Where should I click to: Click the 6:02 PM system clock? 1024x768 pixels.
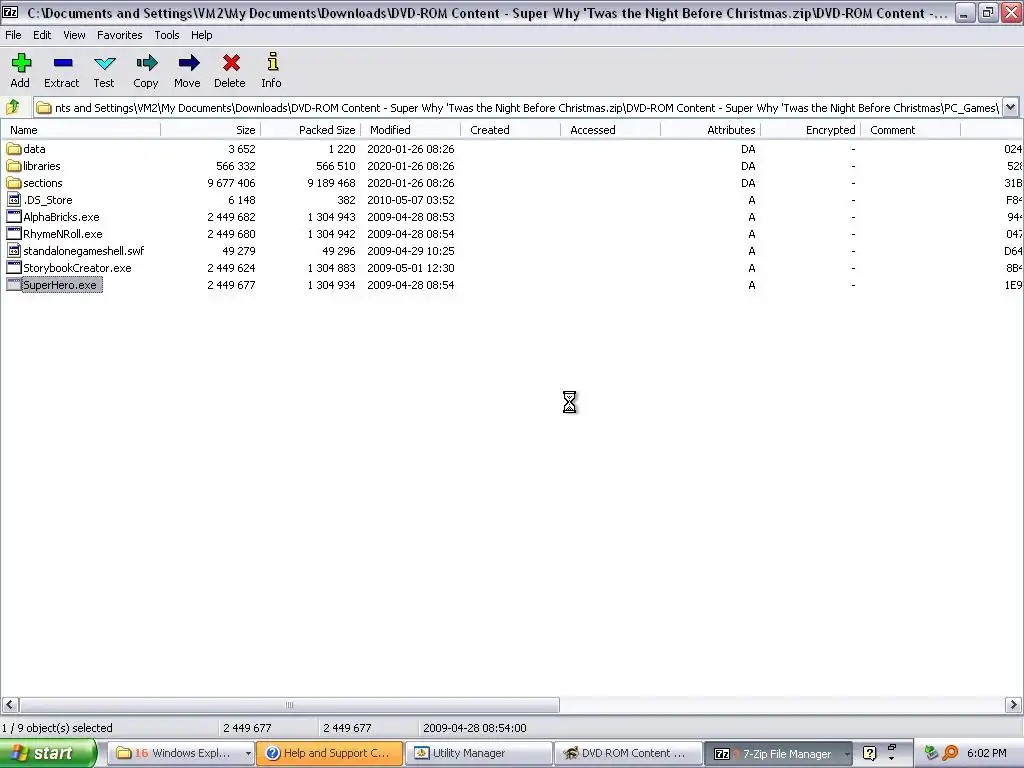click(986, 753)
